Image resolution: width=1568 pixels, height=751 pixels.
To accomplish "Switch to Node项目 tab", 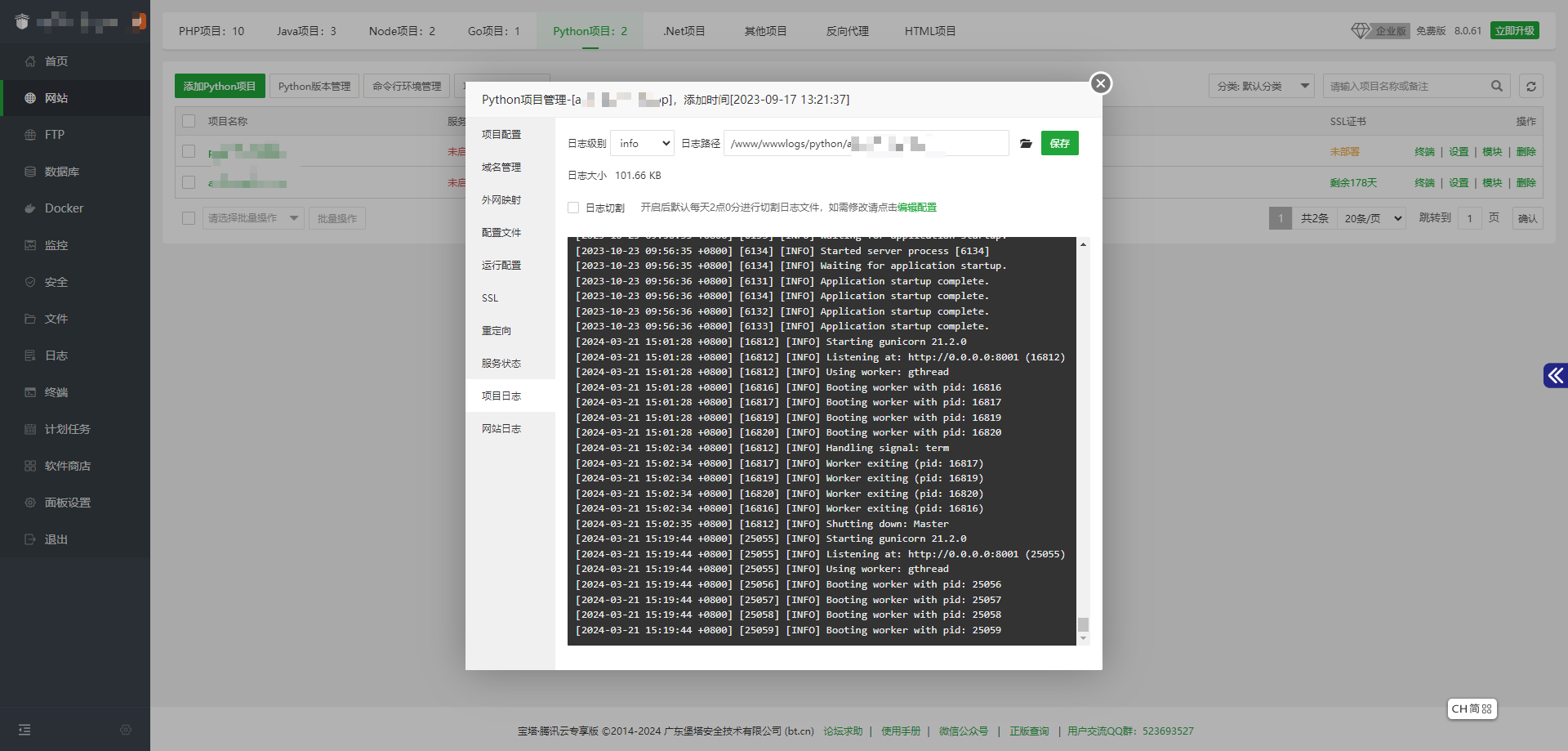I will [x=402, y=31].
